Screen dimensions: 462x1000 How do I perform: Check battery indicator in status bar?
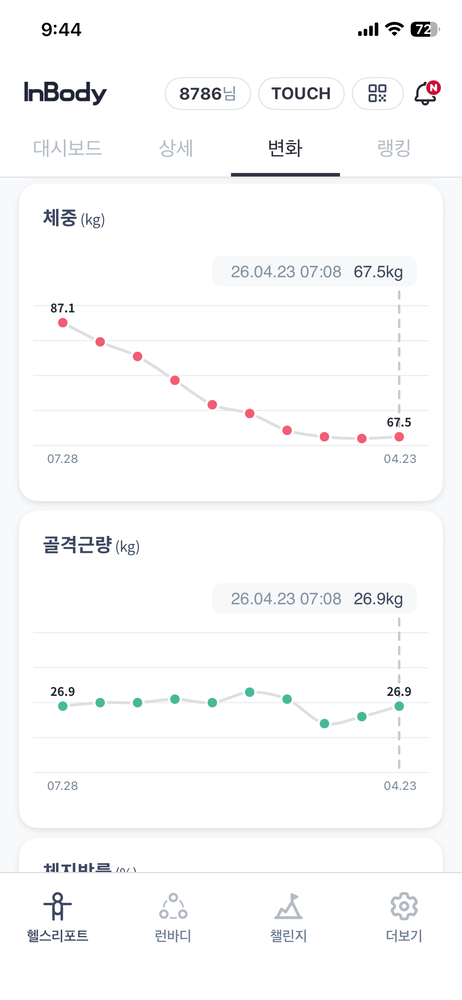[425, 29]
